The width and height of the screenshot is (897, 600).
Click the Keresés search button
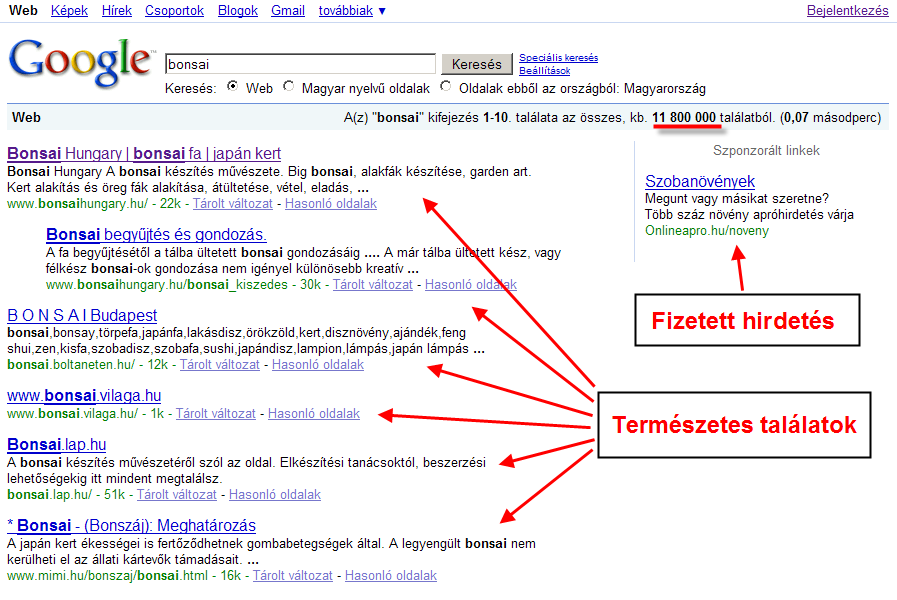[x=477, y=64]
